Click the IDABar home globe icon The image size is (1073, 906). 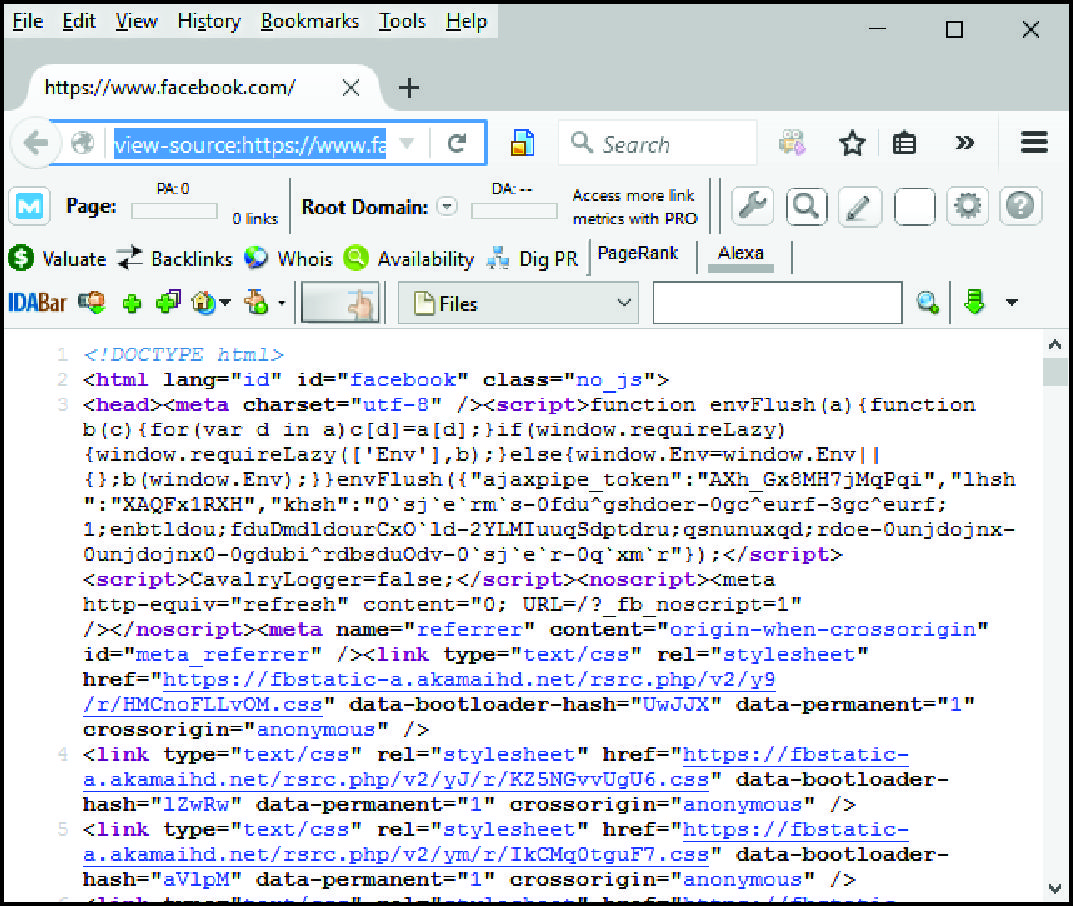(x=204, y=302)
